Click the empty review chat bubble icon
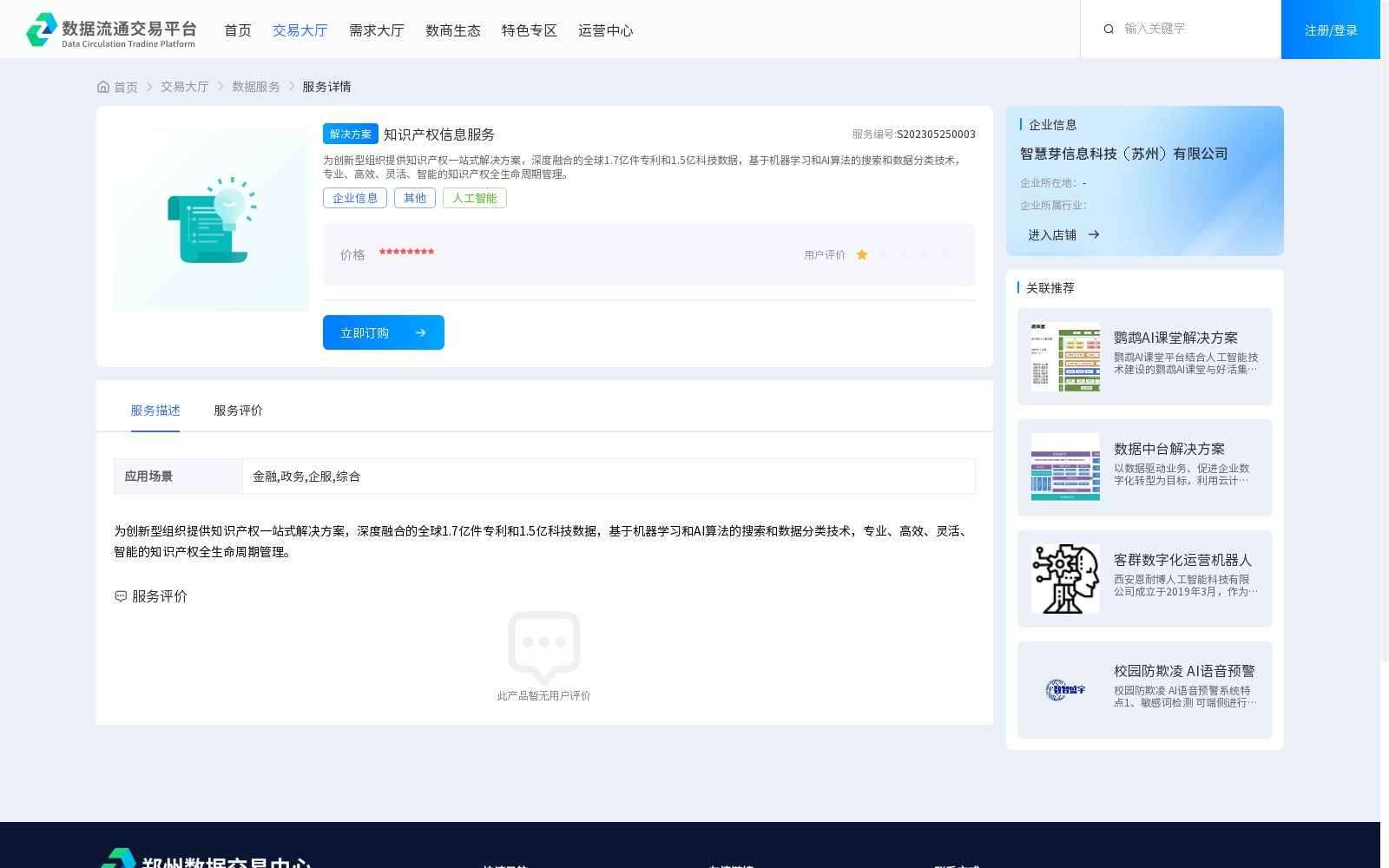Image resolution: width=1389 pixels, height=868 pixels. tap(544, 647)
